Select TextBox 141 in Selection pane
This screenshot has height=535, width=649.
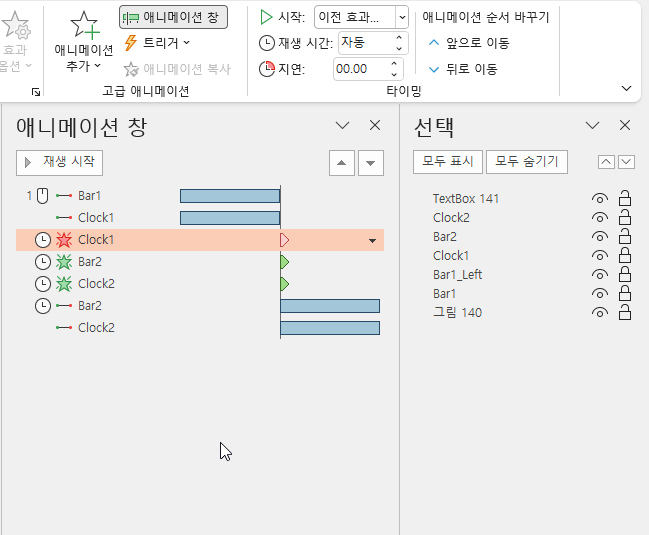pyautogui.click(x=466, y=199)
